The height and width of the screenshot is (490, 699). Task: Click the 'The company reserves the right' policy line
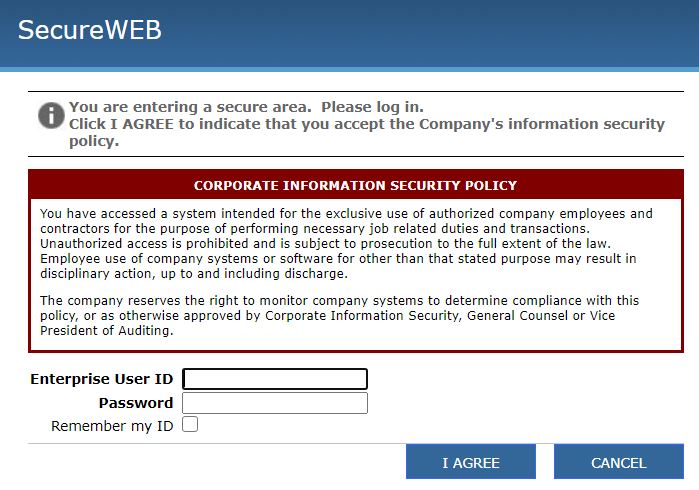coord(340,301)
